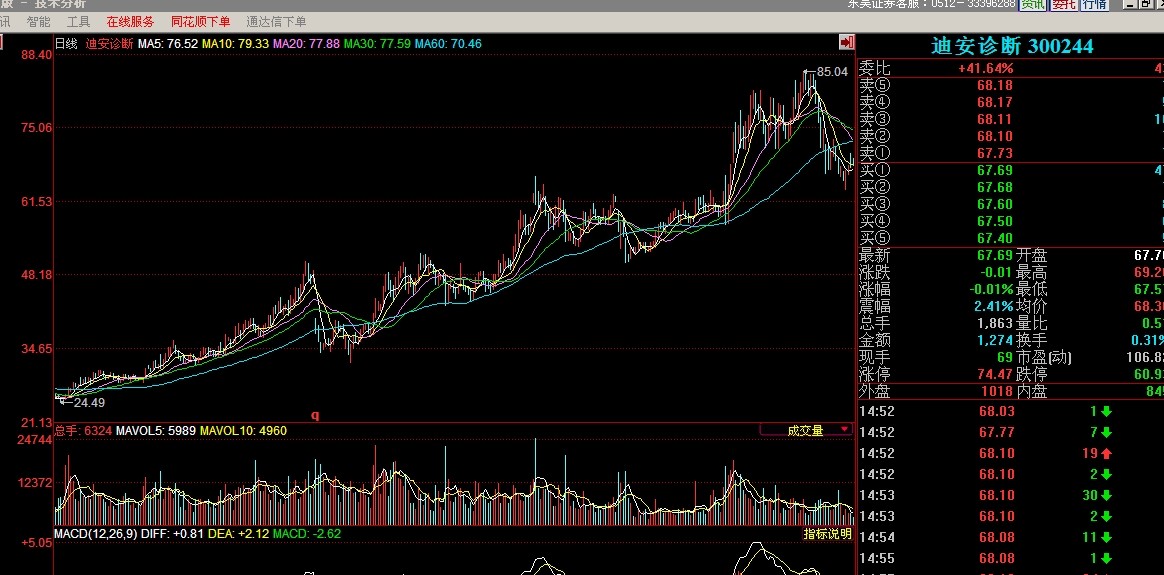Open the 成交量 indicator dropdown
Screen dimensions: 1164x575
(x=806, y=430)
